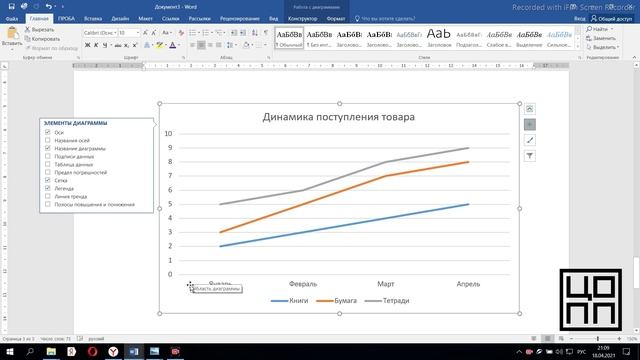Click the Вход sign-in link
The height and width of the screenshot is (360, 640).
click(579, 18)
